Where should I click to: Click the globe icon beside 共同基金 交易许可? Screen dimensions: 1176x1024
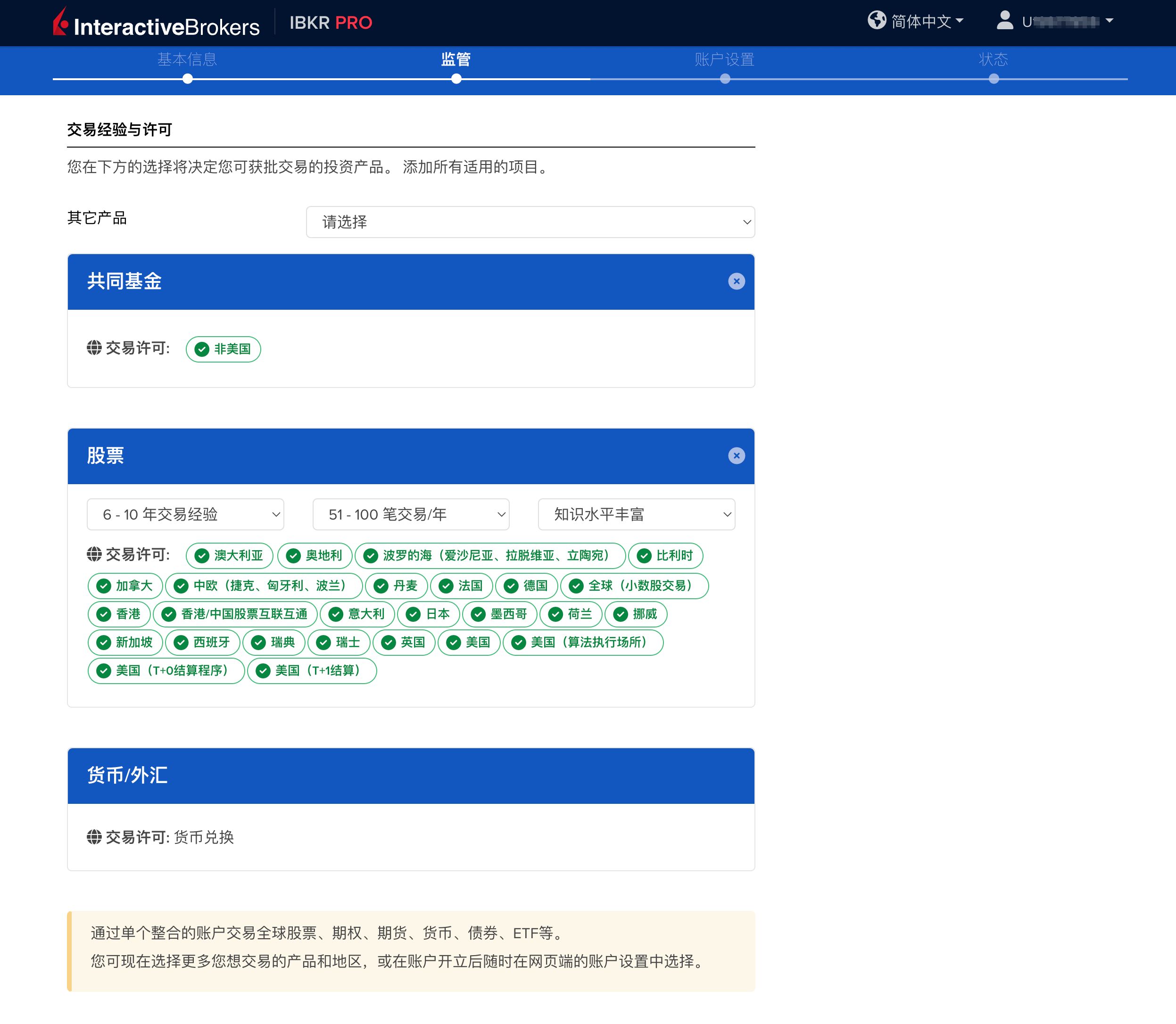click(x=93, y=347)
